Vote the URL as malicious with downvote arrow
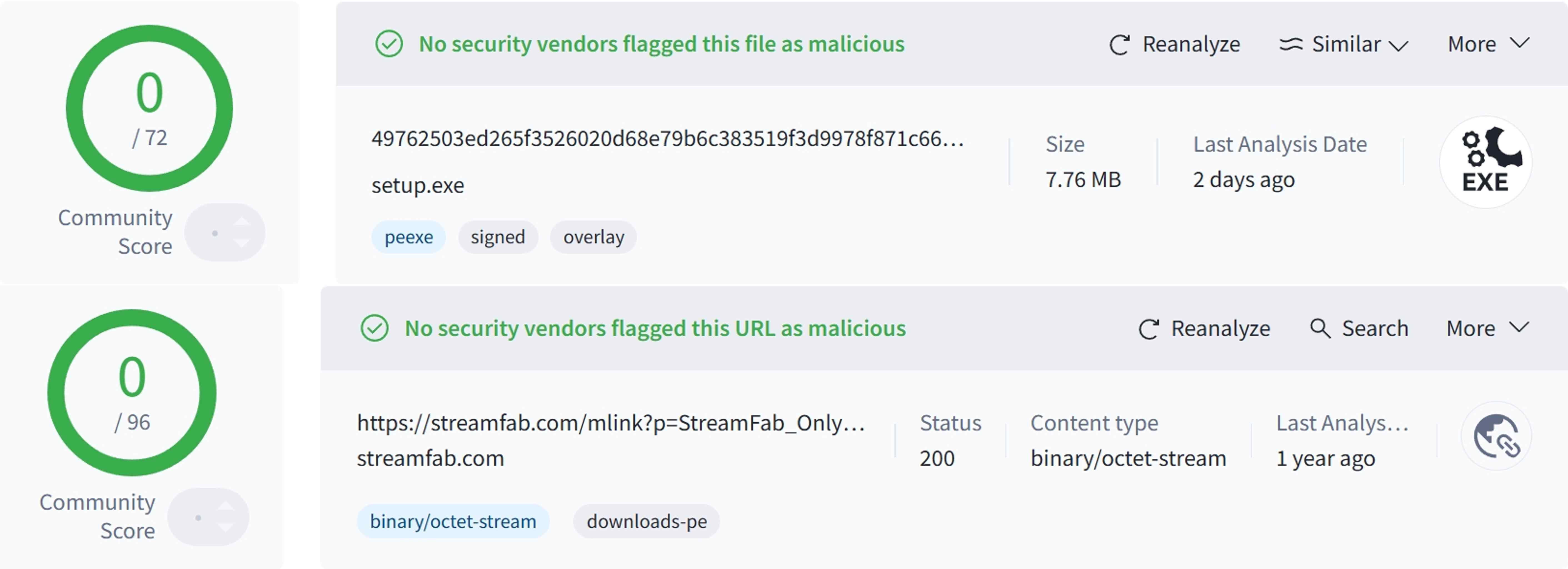Image resolution: width=1568 pixels, height=569 pixels. point(226,527)
